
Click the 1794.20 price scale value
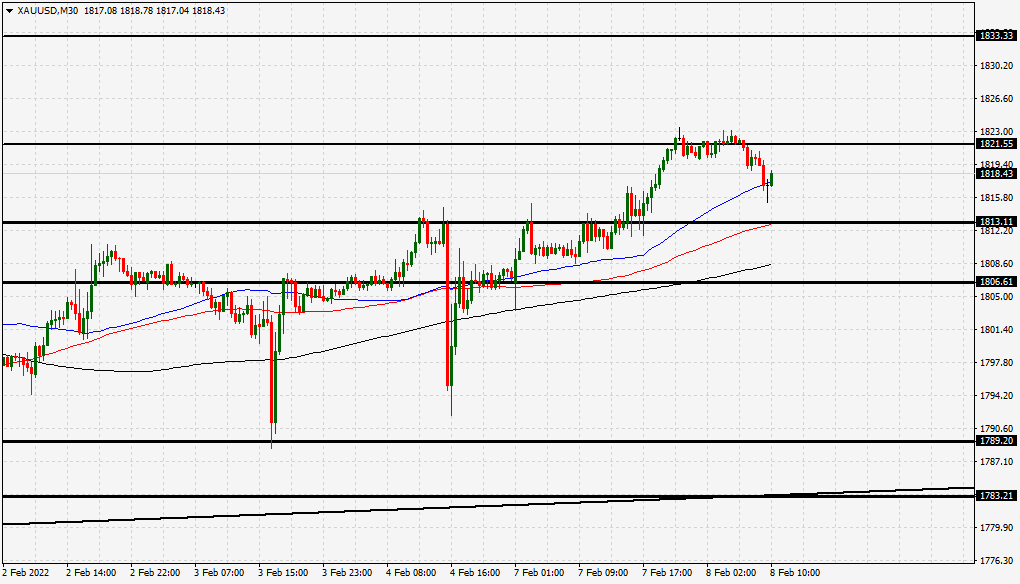(x=997, y=395)
